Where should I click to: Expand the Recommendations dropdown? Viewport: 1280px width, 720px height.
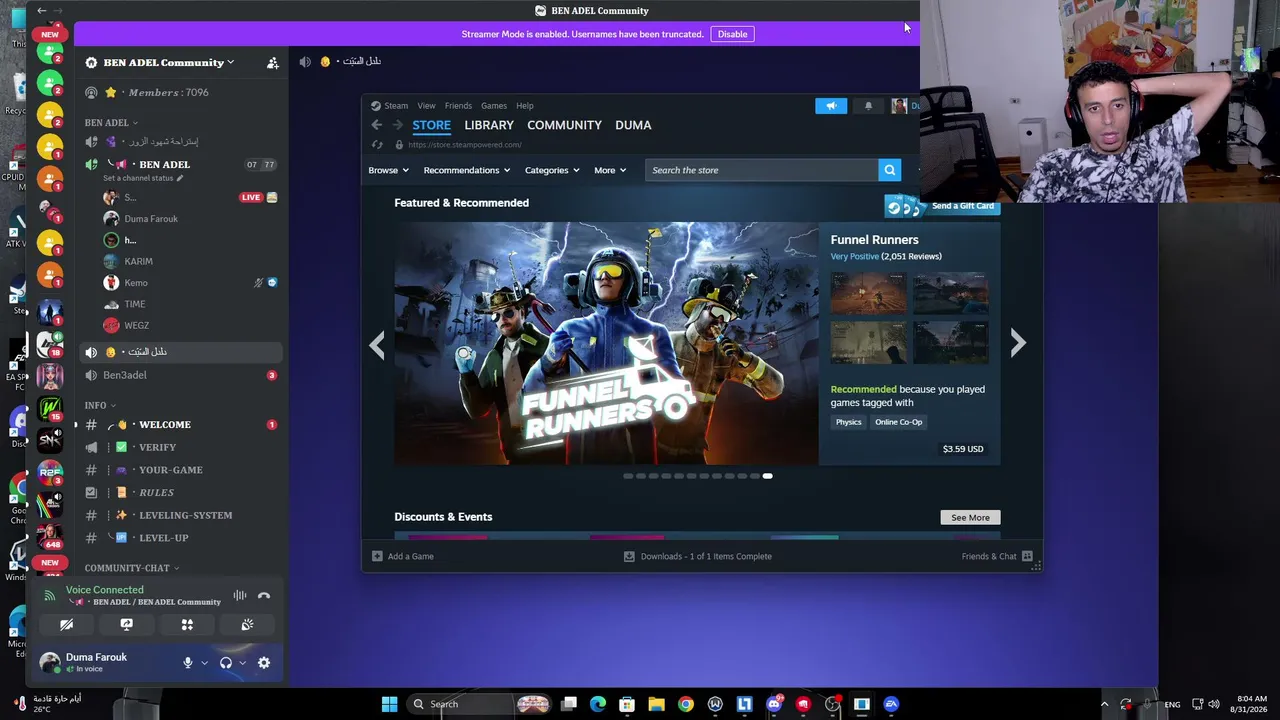467,170
